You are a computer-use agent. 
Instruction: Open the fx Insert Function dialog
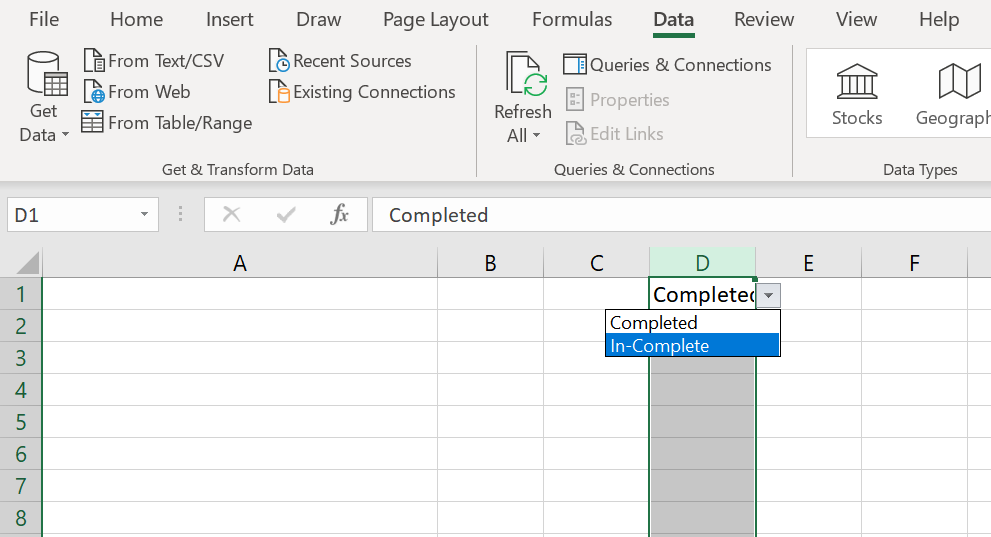339,214
